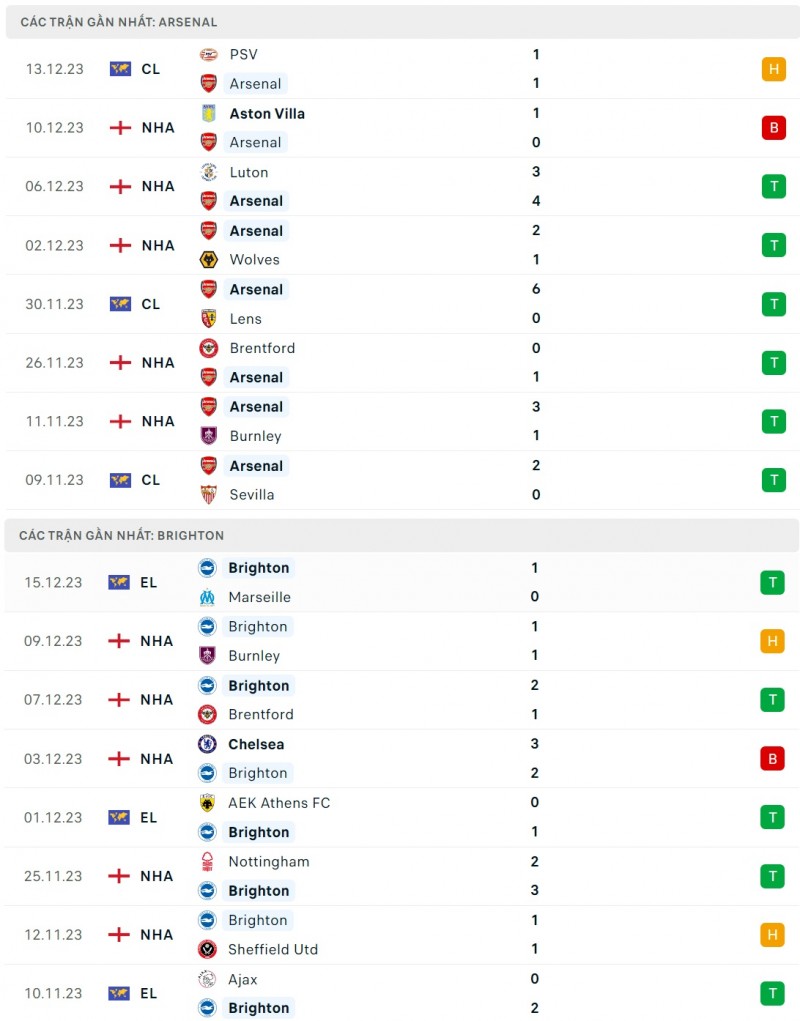The image size is (800, 1021).
Task: Click the 30.11.23 Arsenal vs Lens date
Action: point(55,304)
